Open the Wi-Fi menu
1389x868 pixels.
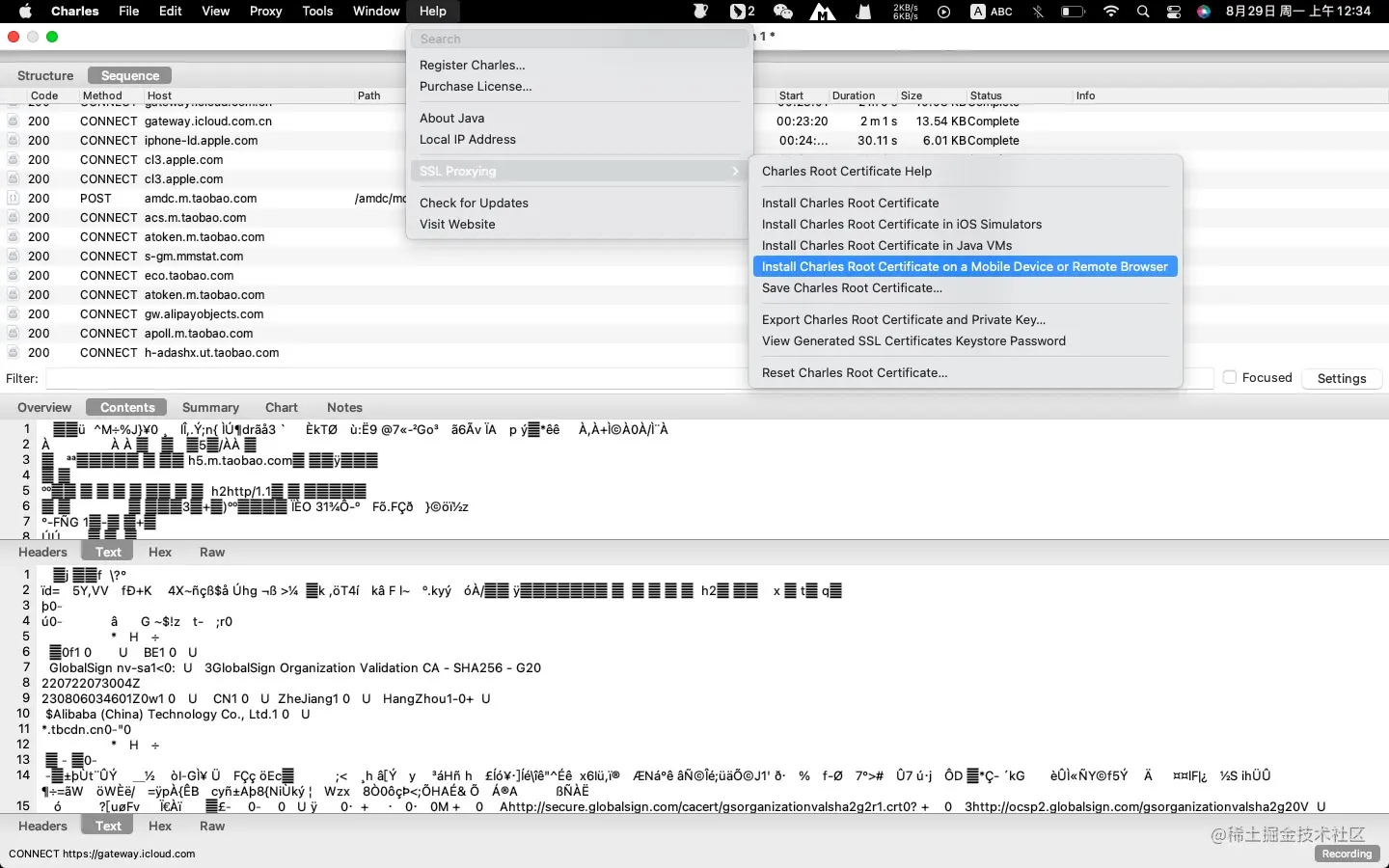coord(1111,12)
